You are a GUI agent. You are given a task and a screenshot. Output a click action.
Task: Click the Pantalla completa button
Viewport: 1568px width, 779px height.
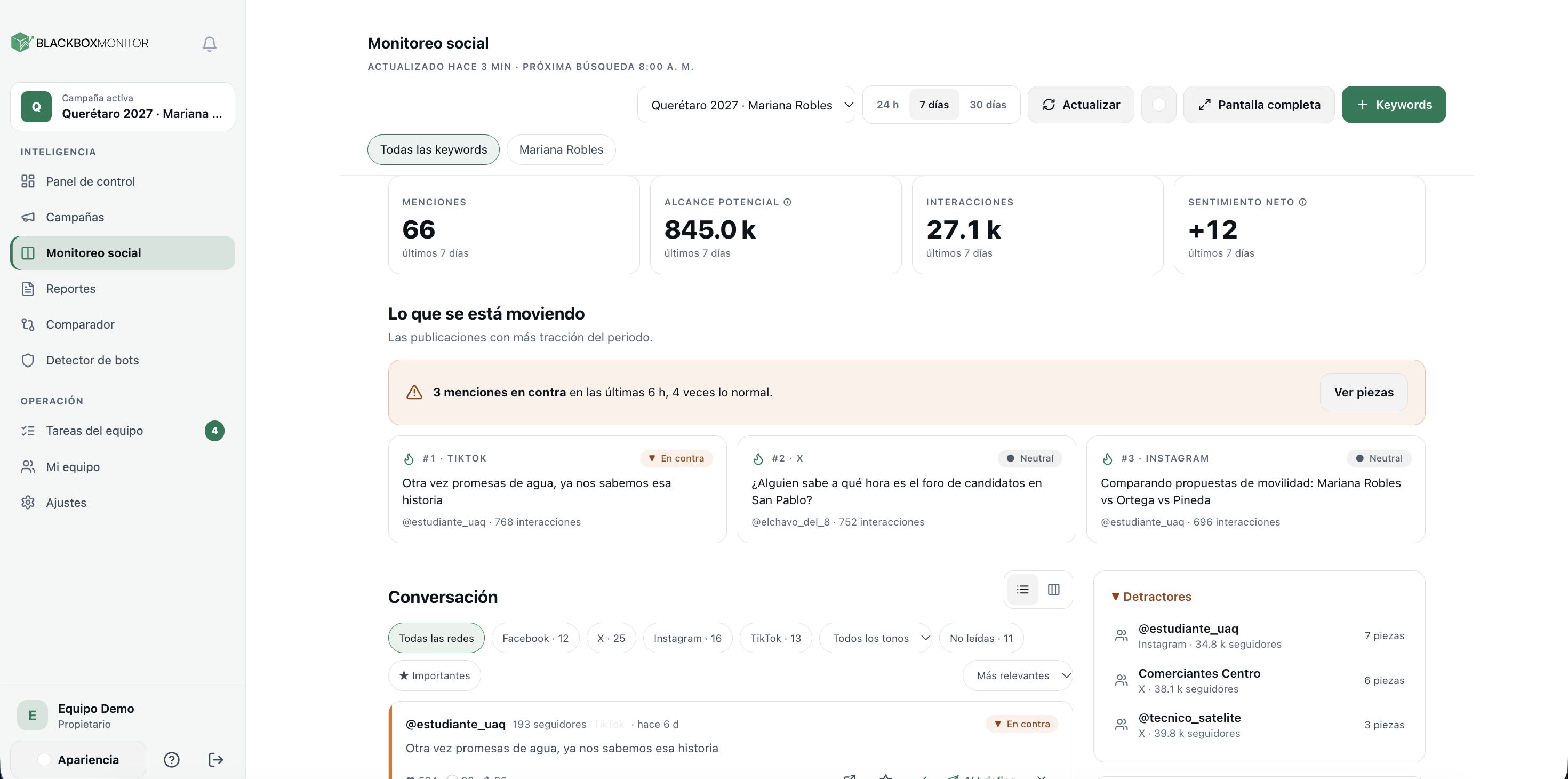tap(1259, 105)
